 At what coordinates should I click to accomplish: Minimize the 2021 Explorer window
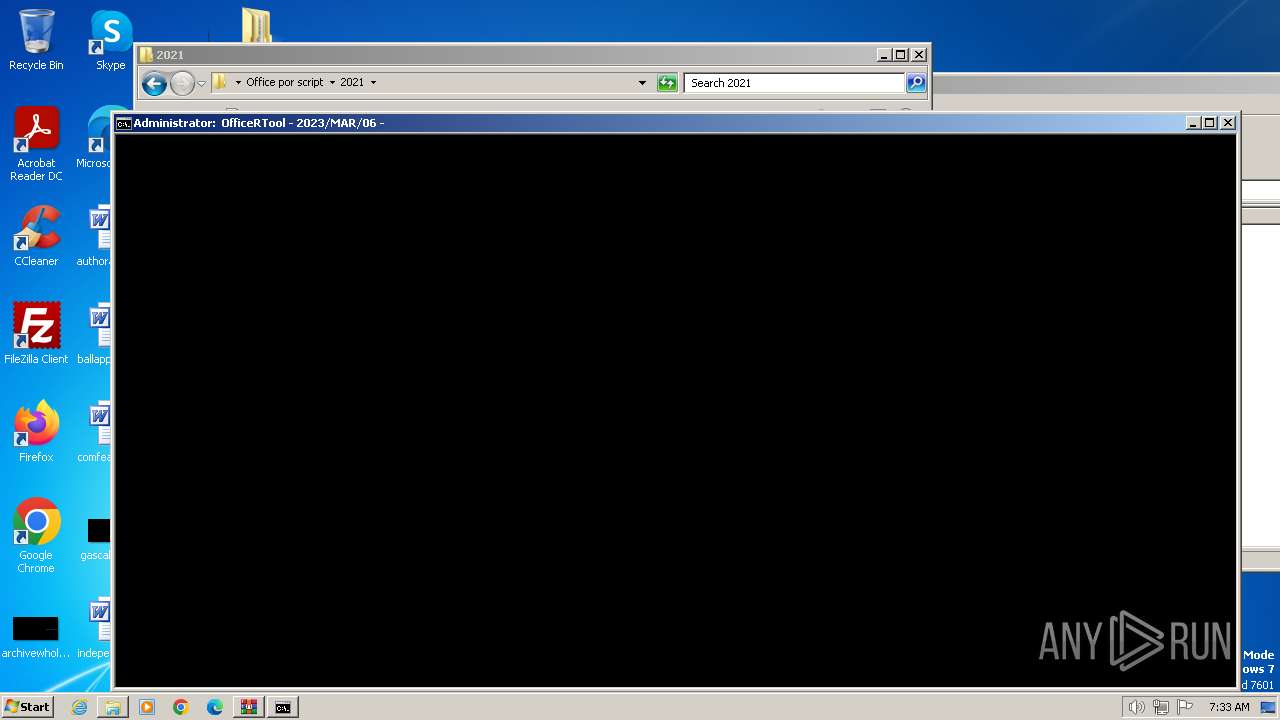tap(883, 55)
